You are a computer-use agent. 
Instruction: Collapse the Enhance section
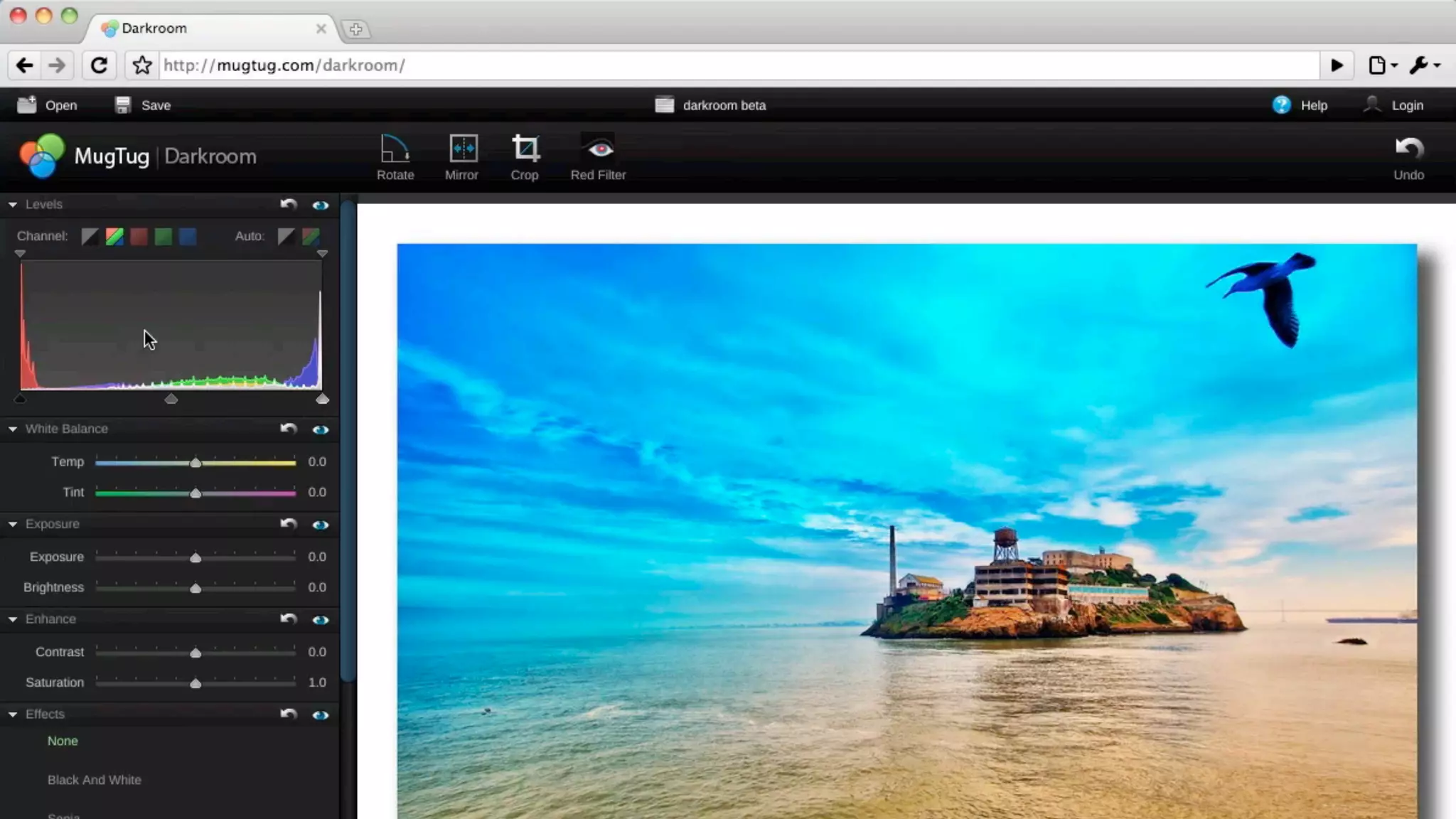tap(13, 619)
